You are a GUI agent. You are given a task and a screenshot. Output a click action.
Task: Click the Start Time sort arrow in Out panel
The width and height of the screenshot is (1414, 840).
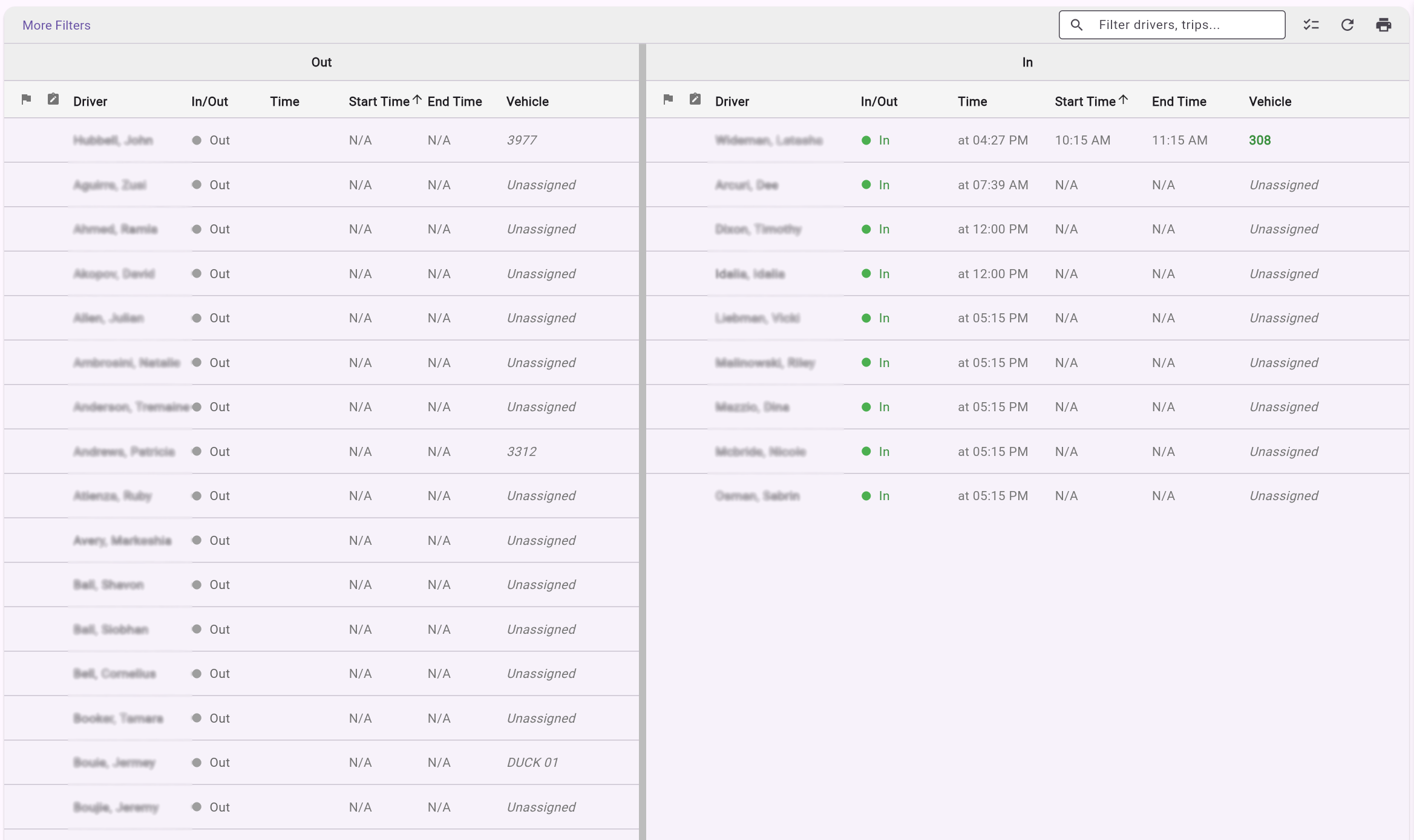(x=417, y=99)
